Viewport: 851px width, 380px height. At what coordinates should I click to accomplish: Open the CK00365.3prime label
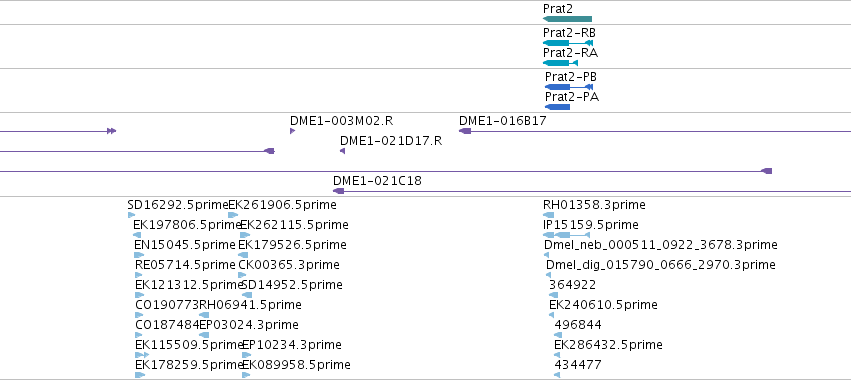[x=289, y=265]
